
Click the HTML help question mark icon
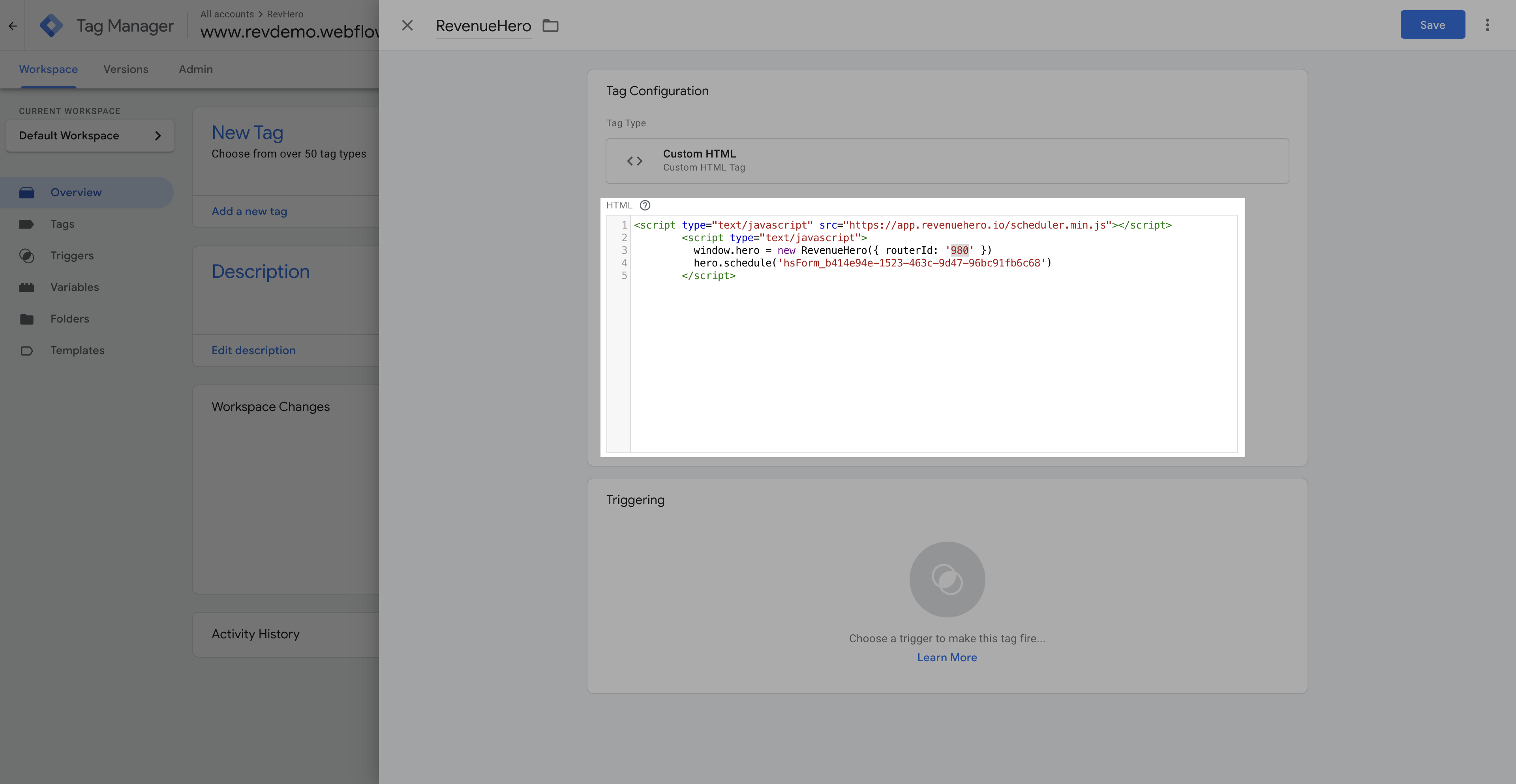(645, 205)
